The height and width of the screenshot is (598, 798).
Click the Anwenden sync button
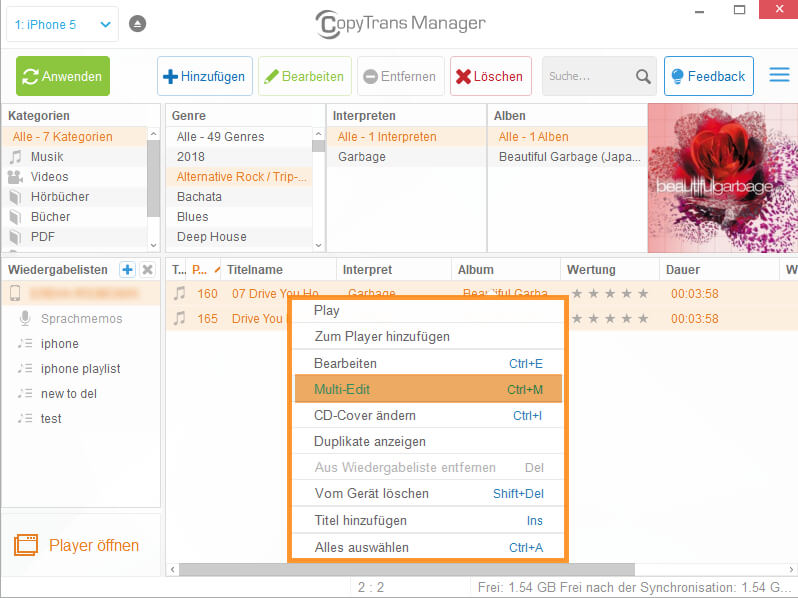tap(63, 76)
